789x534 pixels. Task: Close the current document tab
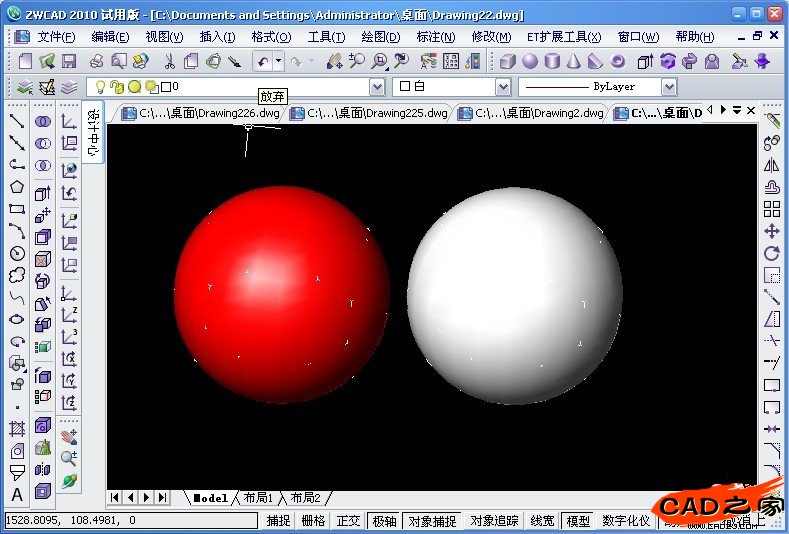(751, 110)
